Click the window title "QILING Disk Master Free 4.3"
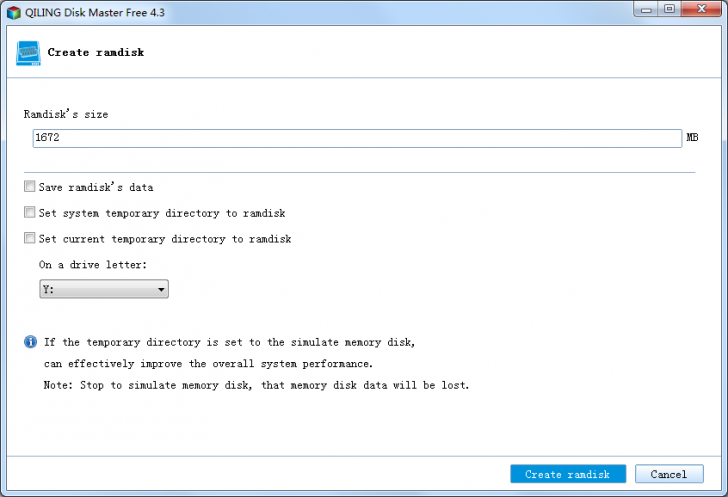 [x=95, y=13]
